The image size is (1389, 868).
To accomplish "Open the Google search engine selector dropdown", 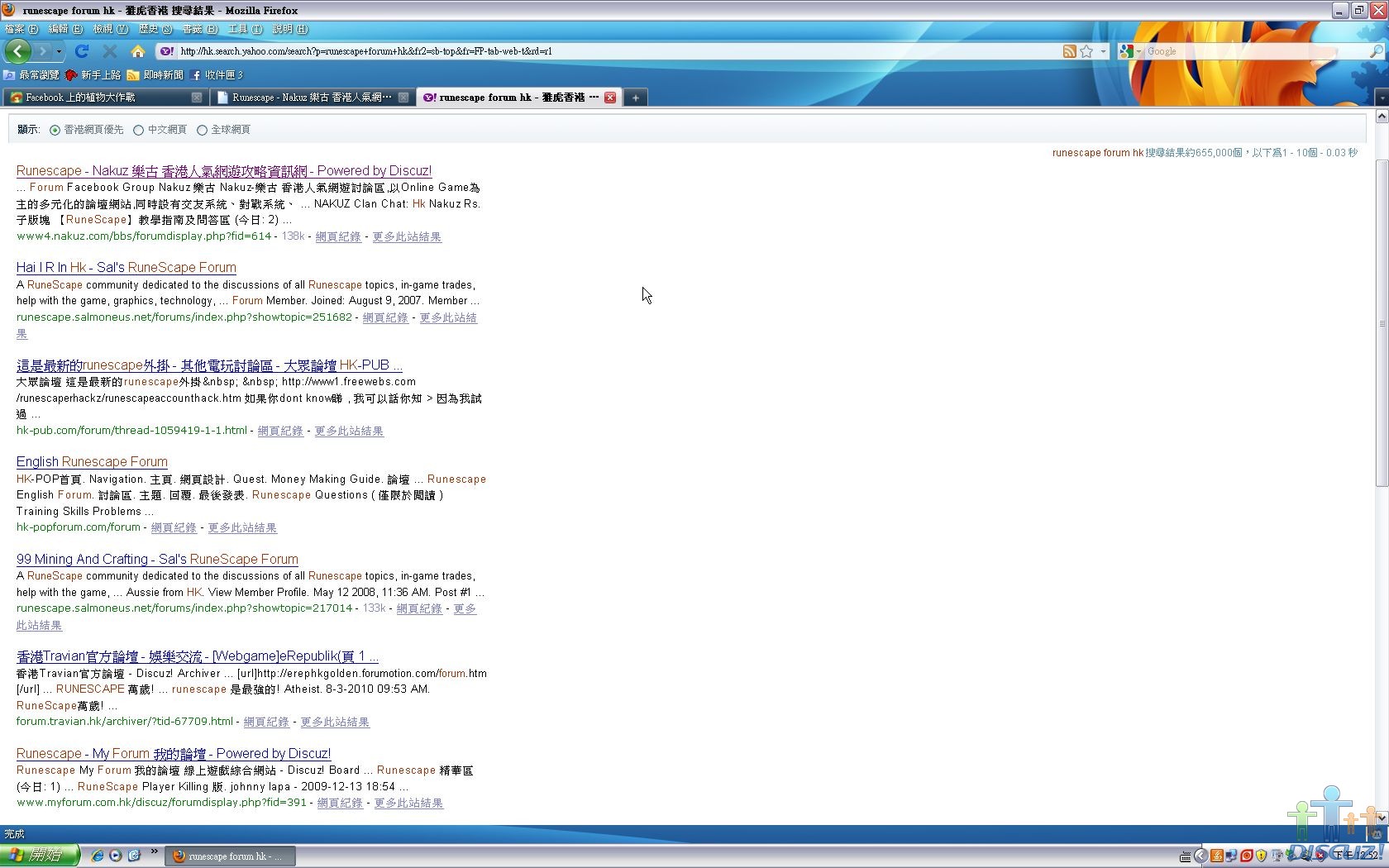I will (x=1130, y=51).
